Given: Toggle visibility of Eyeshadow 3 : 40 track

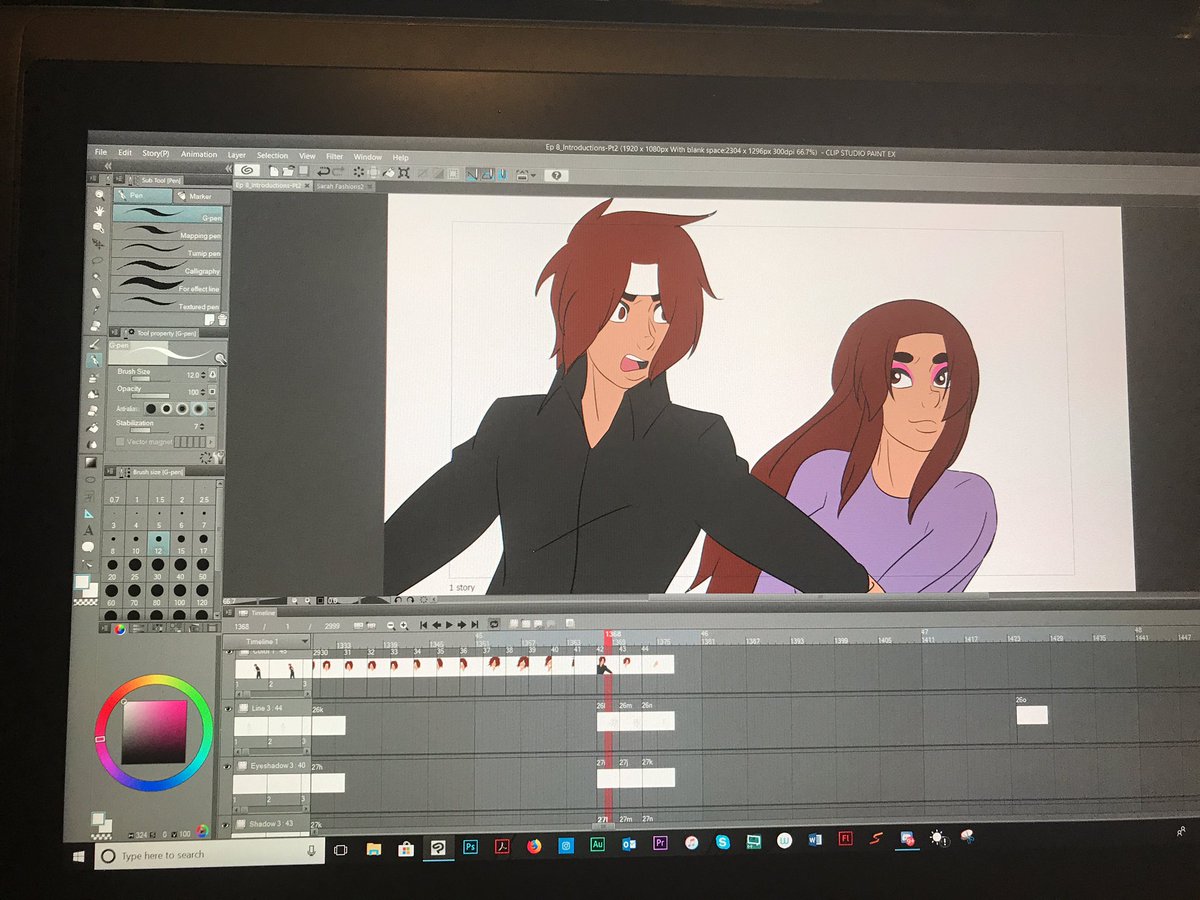Looking at the screenshot, I should [227, 766].
